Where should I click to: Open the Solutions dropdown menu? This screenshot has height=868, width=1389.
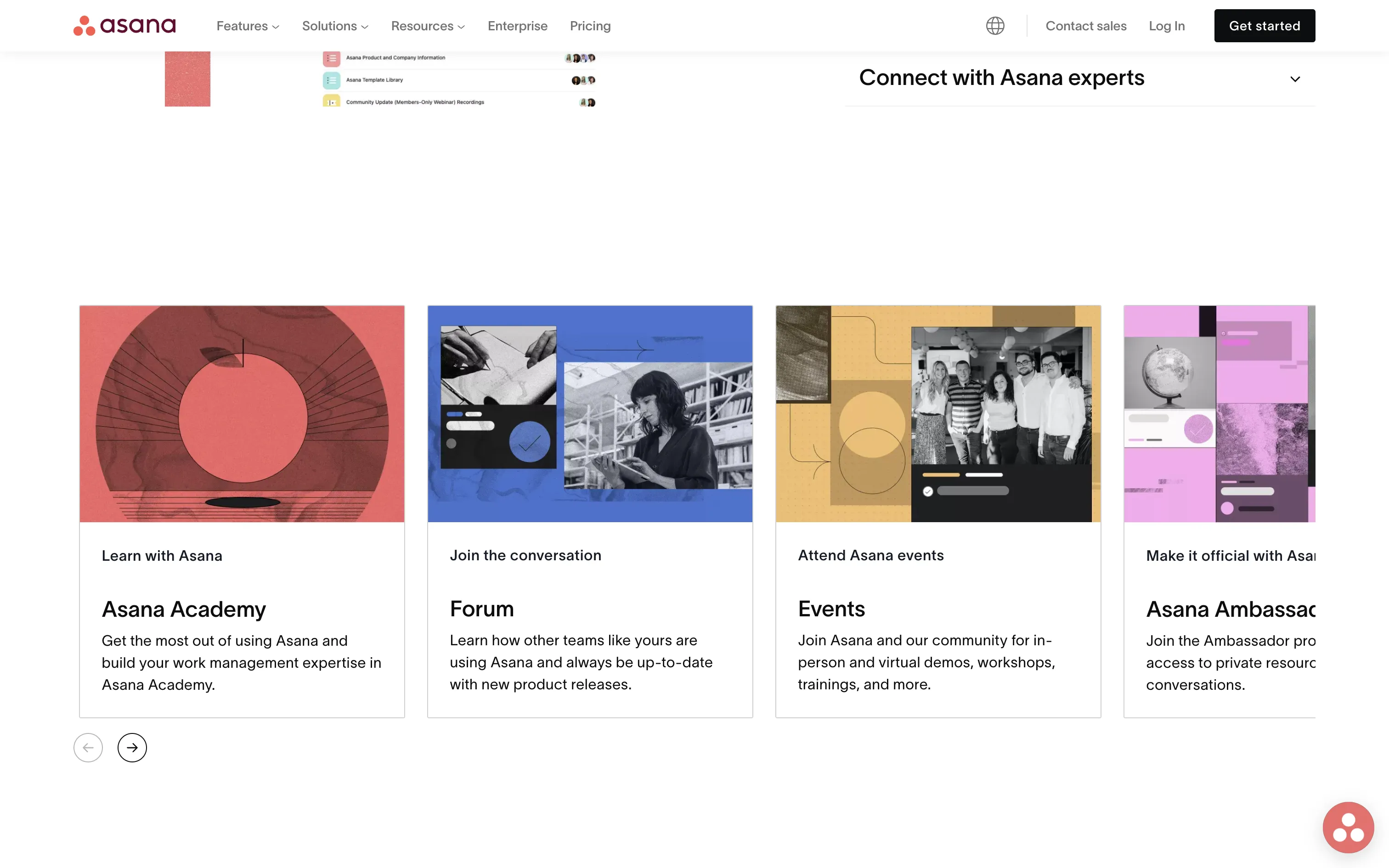coord(335,26)
